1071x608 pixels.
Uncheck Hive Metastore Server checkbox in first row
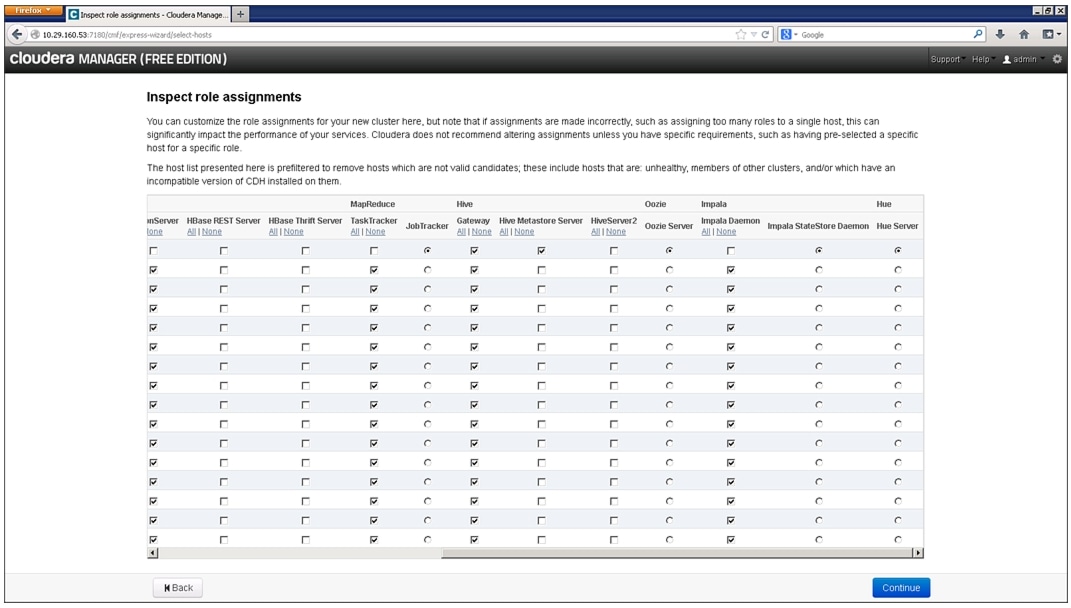click(541, 251)
